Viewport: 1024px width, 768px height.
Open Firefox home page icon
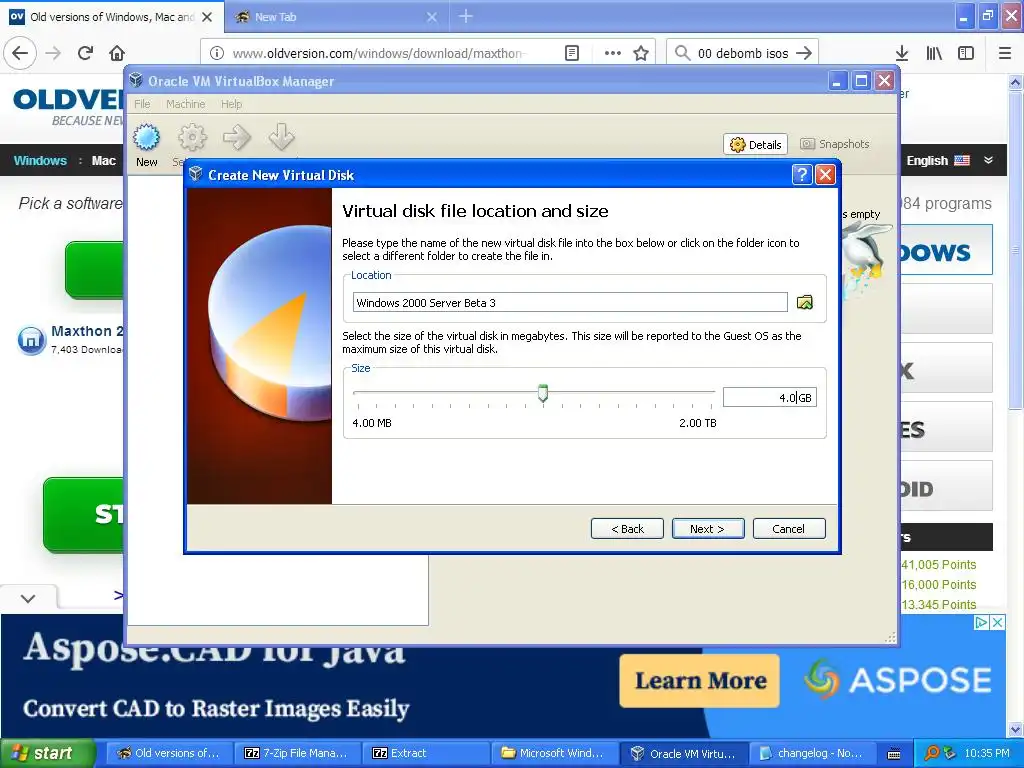[117, 53]
